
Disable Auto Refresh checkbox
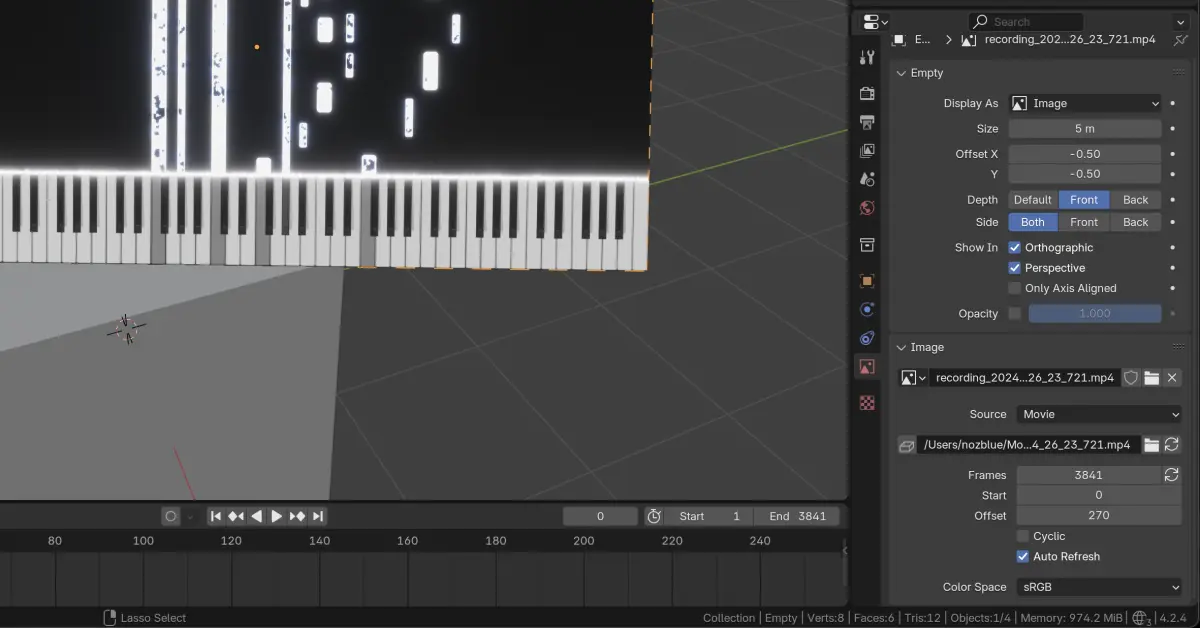pos(1022,556)
